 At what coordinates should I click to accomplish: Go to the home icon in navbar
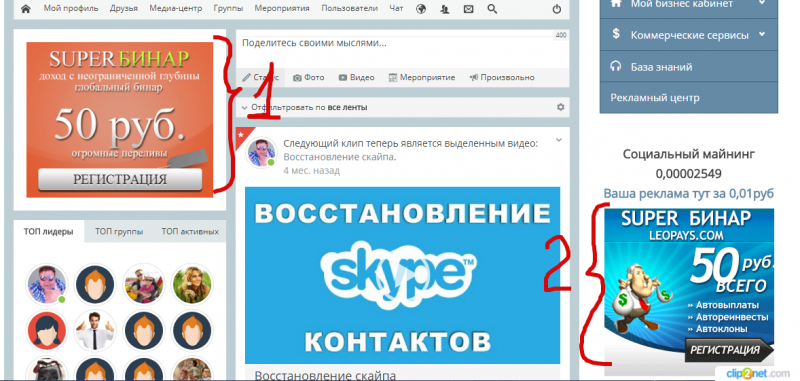[x=26, y=9]
